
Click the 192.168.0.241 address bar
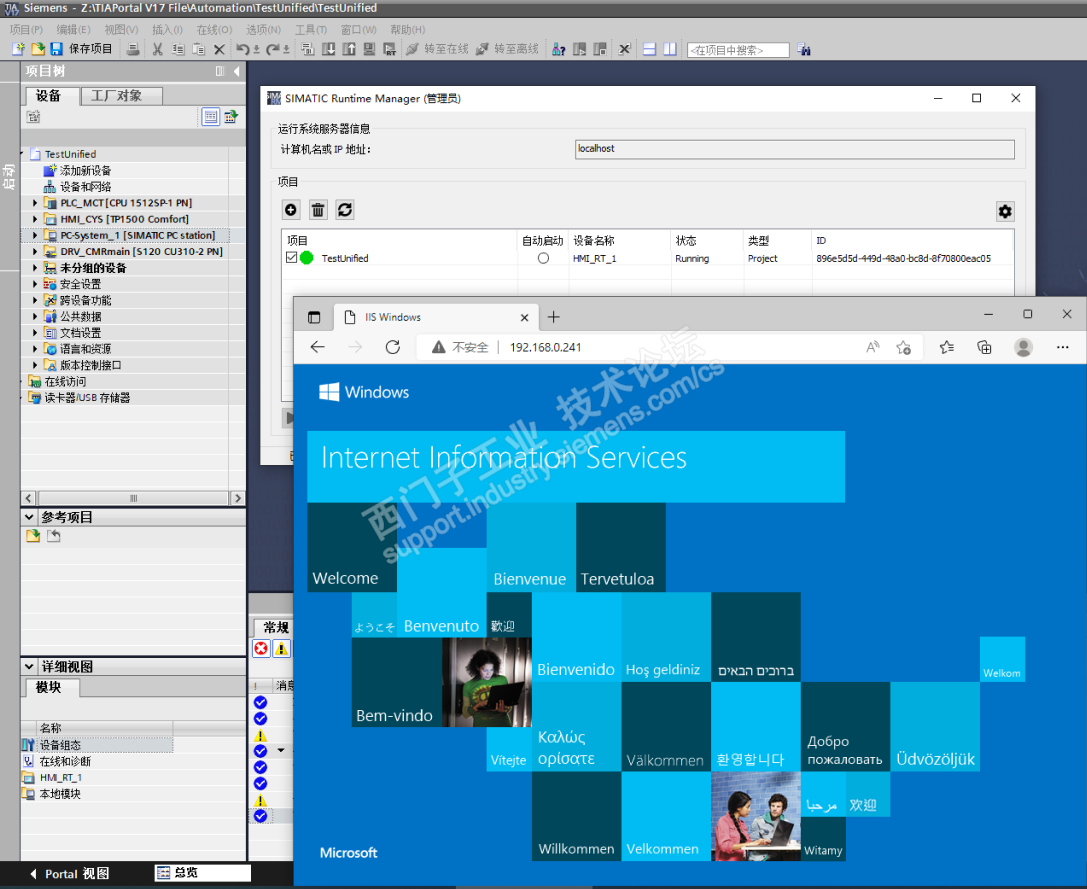click(x=545, y=347)
